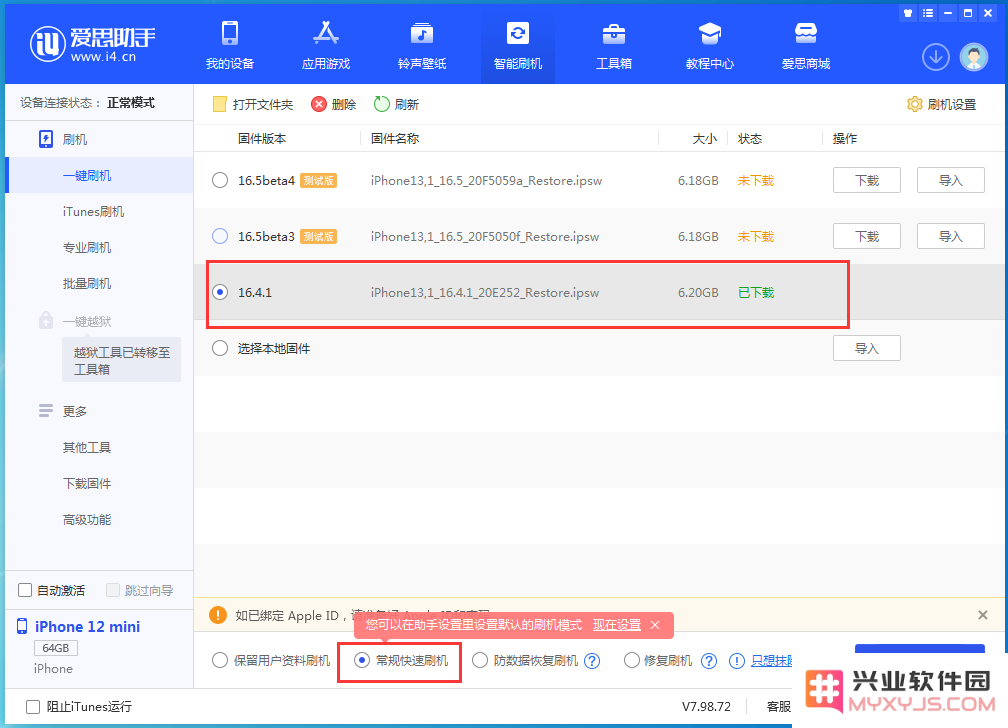Click the 更多 sidebar section header
Viewport: 1008px width, 728px height.
tap(63, 411)
